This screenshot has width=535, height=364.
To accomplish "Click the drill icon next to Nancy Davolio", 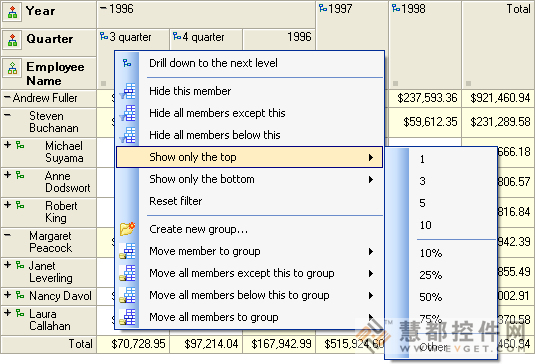I will pyautogui.click(x=20, y=295).
